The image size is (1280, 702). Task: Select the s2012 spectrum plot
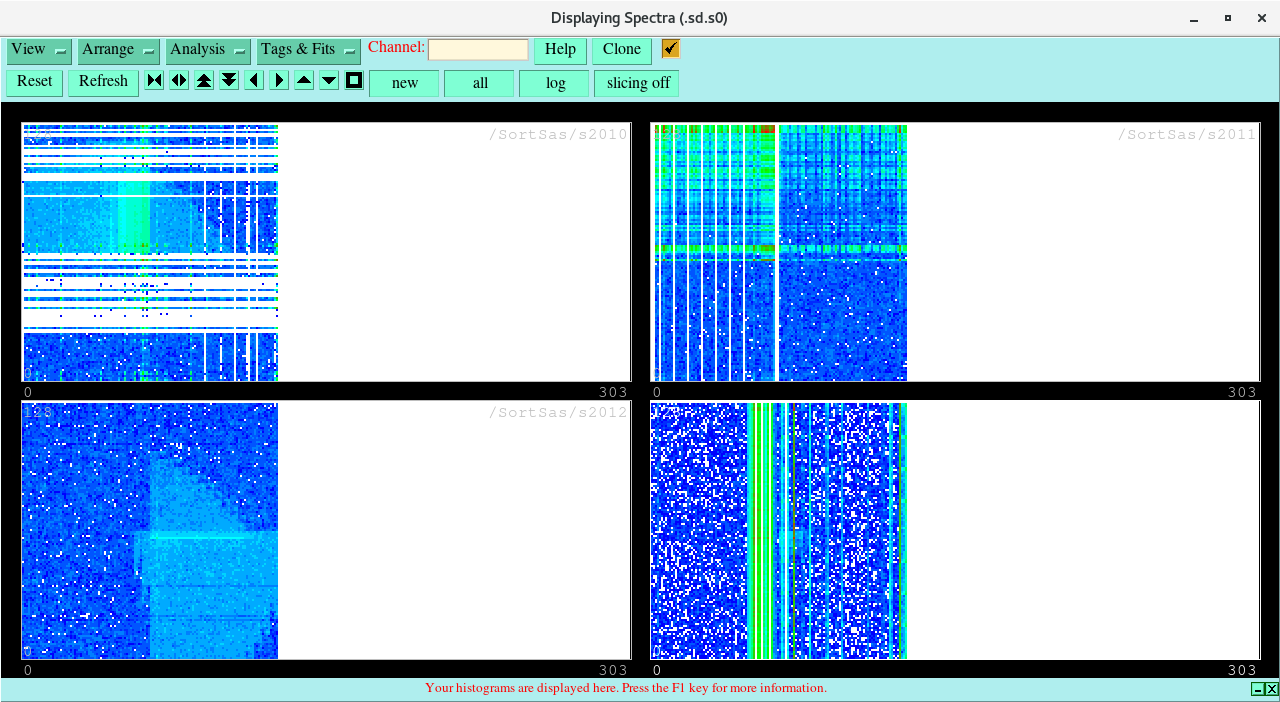pyautogui.click(x=326, y=530)
